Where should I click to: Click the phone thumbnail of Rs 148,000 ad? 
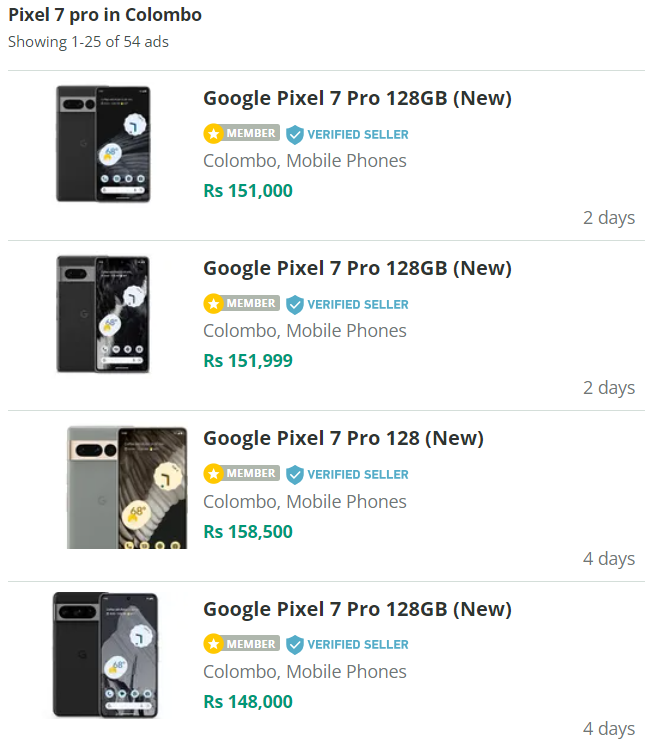pos(105,655)
